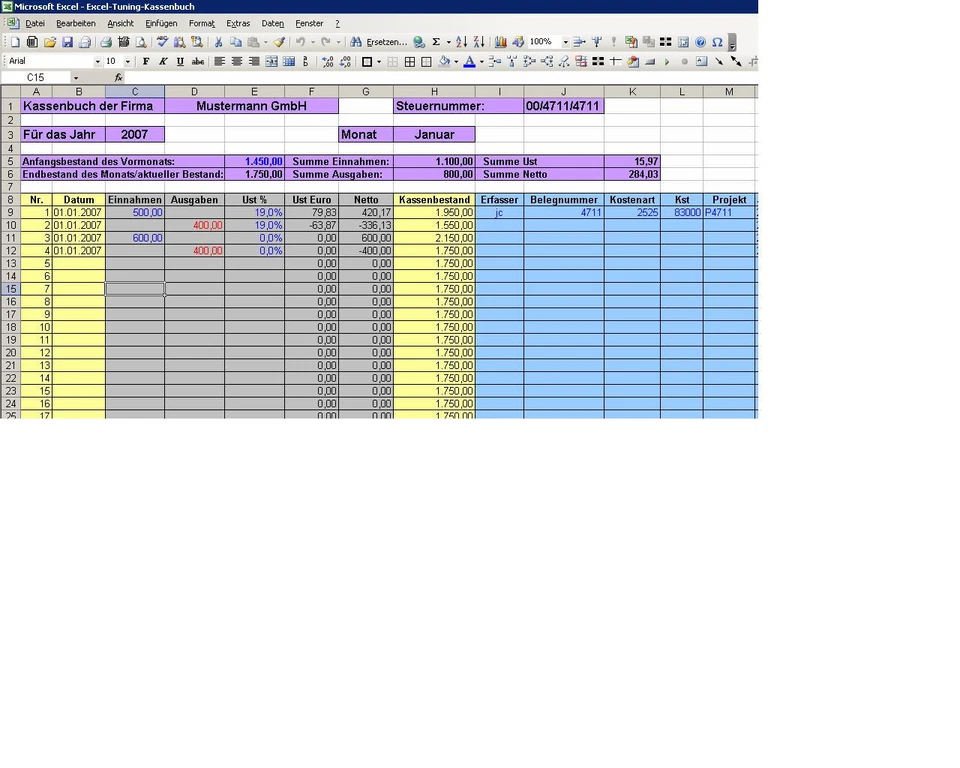Open the AutoSum functions dropdown arrow
This screenshot has height=768, width=960.
coord(448,42)
